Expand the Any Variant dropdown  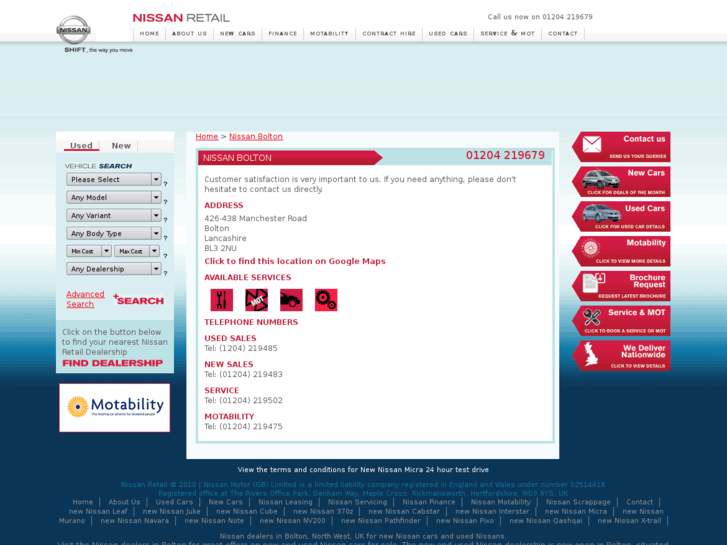click(x=114, y=216)
